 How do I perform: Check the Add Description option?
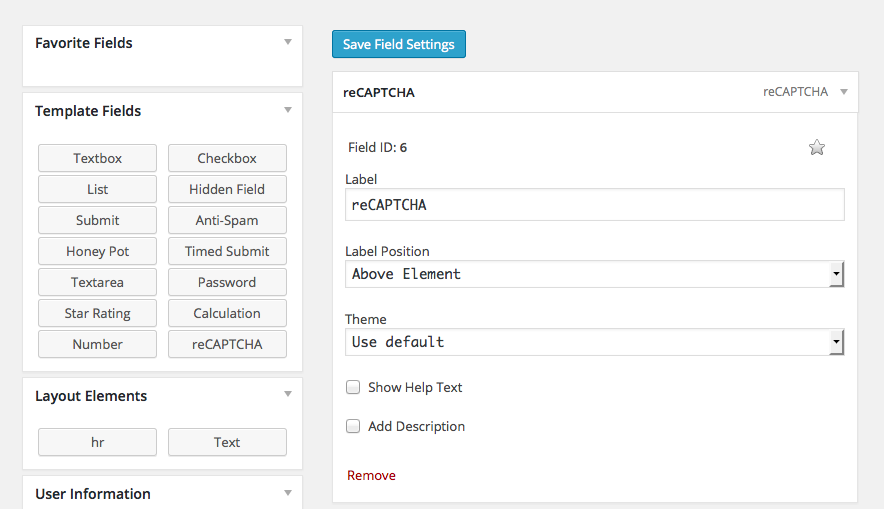[x=353, y=426]
